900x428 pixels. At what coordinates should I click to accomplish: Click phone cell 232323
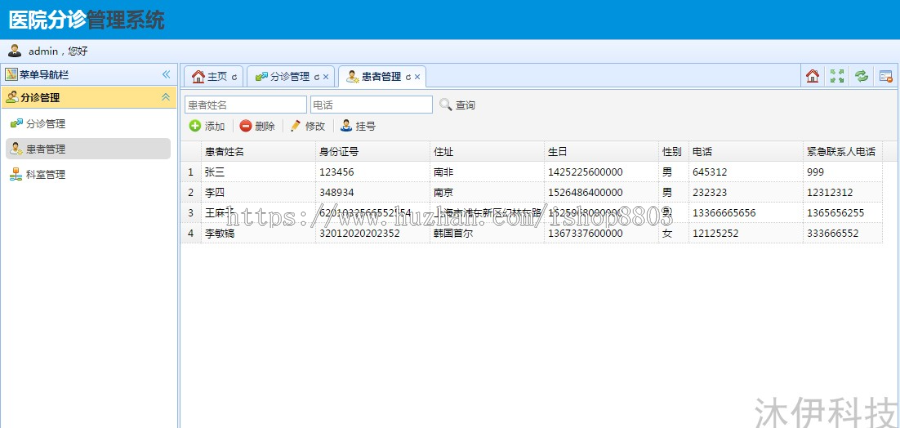746,192
